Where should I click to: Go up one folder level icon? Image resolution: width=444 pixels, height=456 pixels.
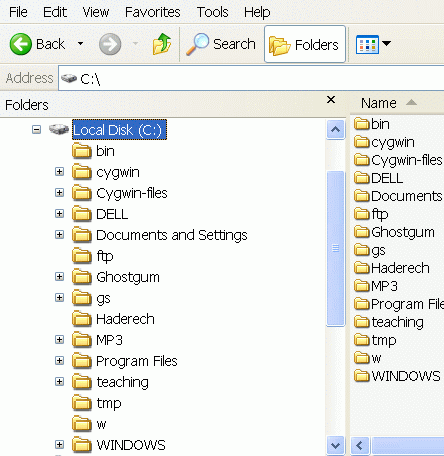pyautogui.click(x=162, y=44)
